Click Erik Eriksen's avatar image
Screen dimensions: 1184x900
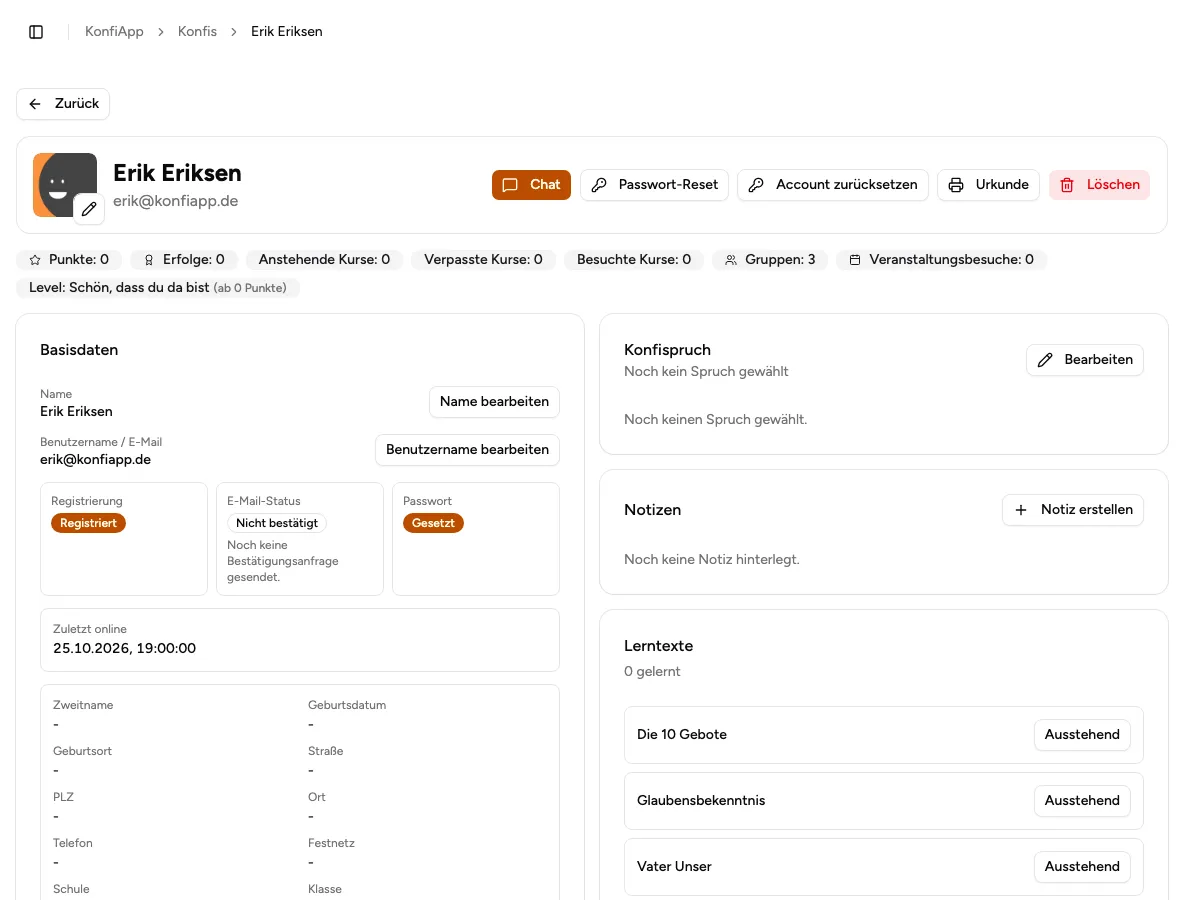coord(65,185)
